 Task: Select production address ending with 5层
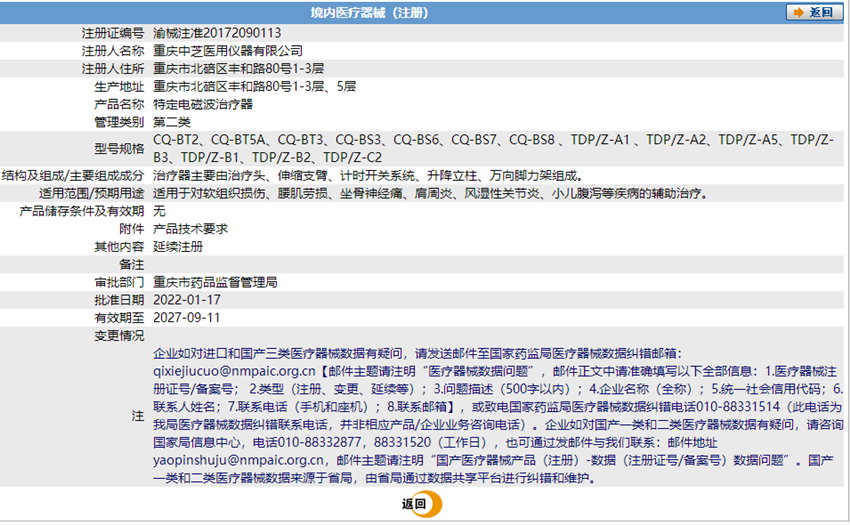click(x=254, y=87)
